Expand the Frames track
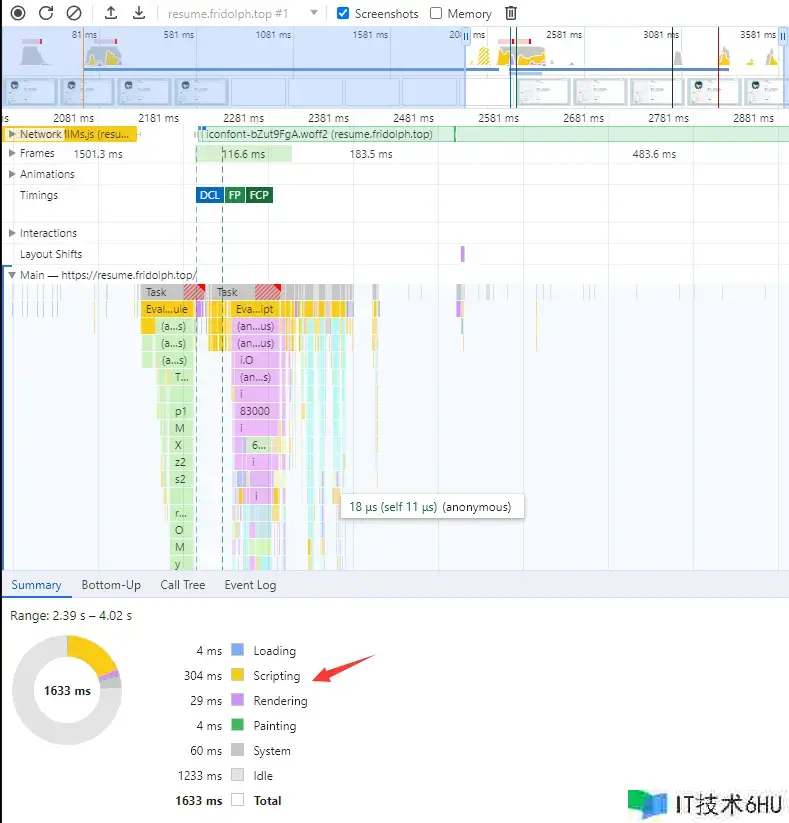The height and width of the screenshot is (823, 789). pos(12,154)
